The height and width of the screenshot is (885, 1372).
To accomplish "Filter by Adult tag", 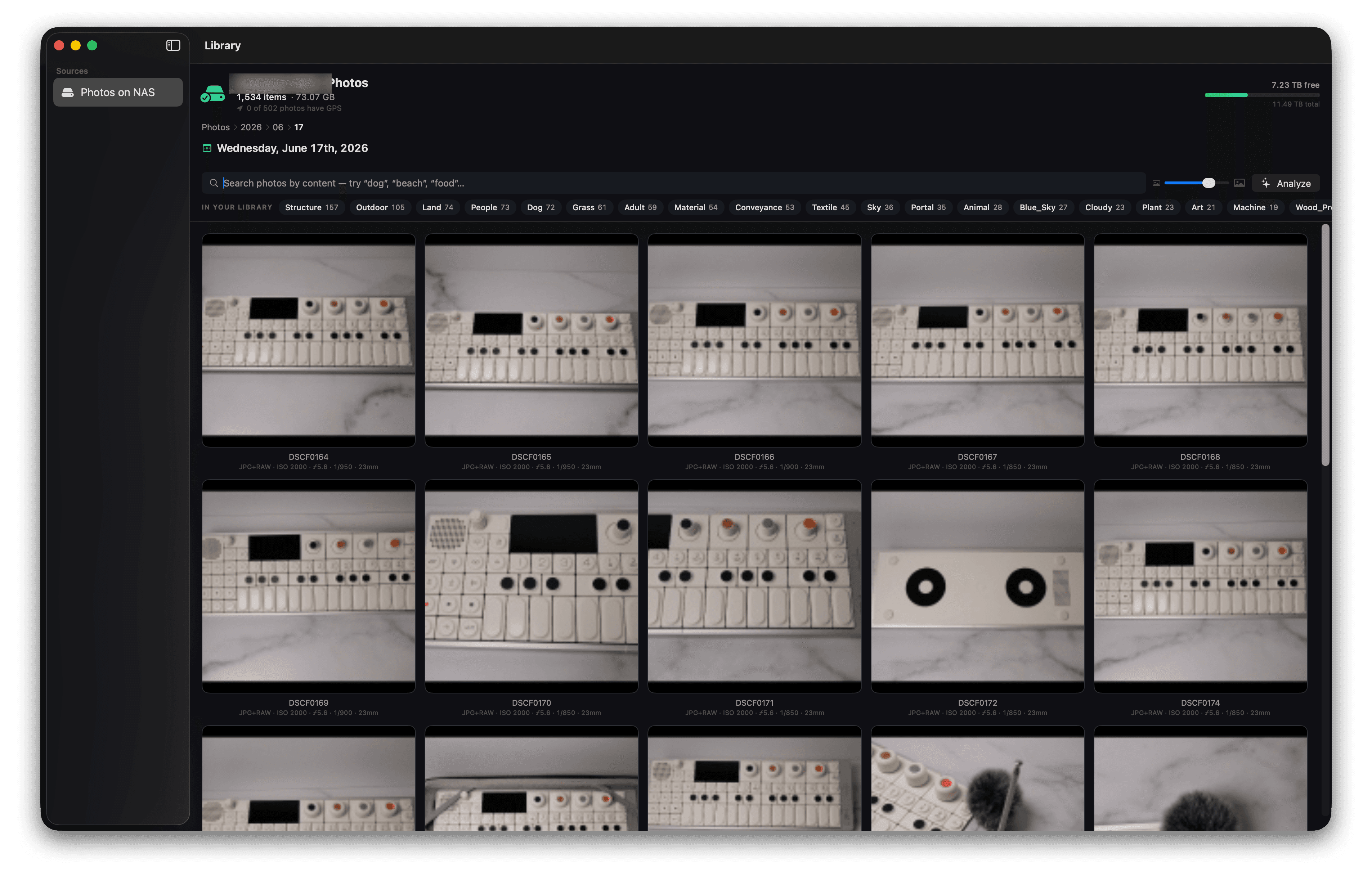I will pyautogui.click(x=640, y=207).
